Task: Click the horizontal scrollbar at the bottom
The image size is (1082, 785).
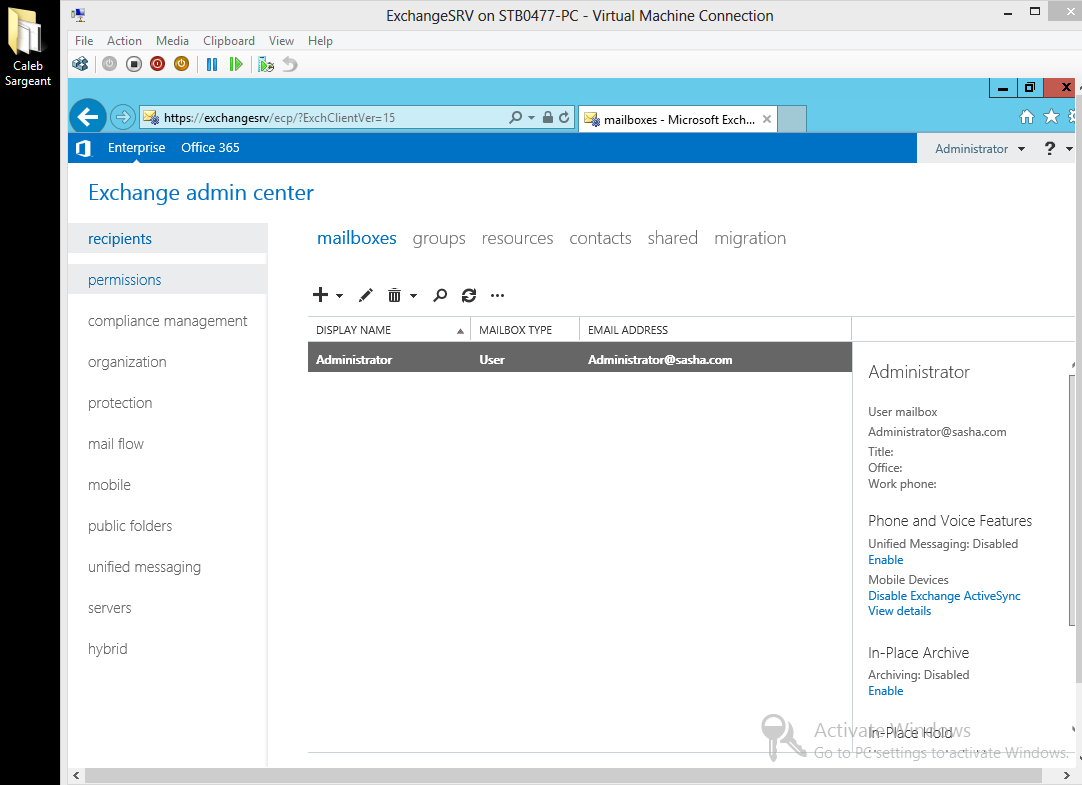Action: point(562,776)
